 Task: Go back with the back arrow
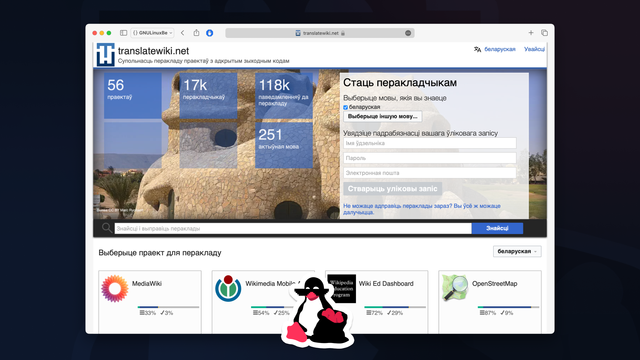pos(182,33)
